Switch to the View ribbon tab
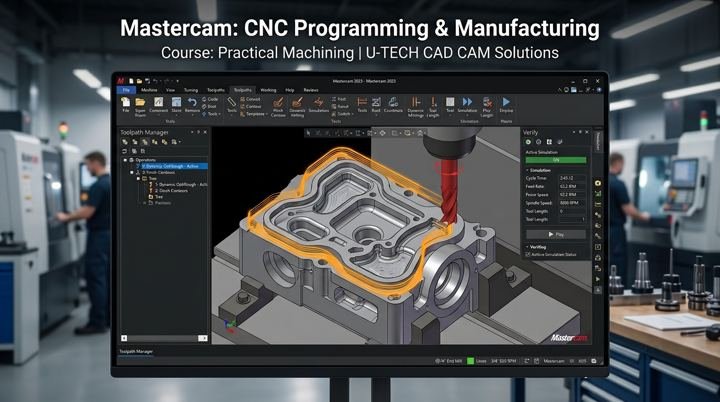The width and height of the screenshot is (720, 402). pos(170,90)
